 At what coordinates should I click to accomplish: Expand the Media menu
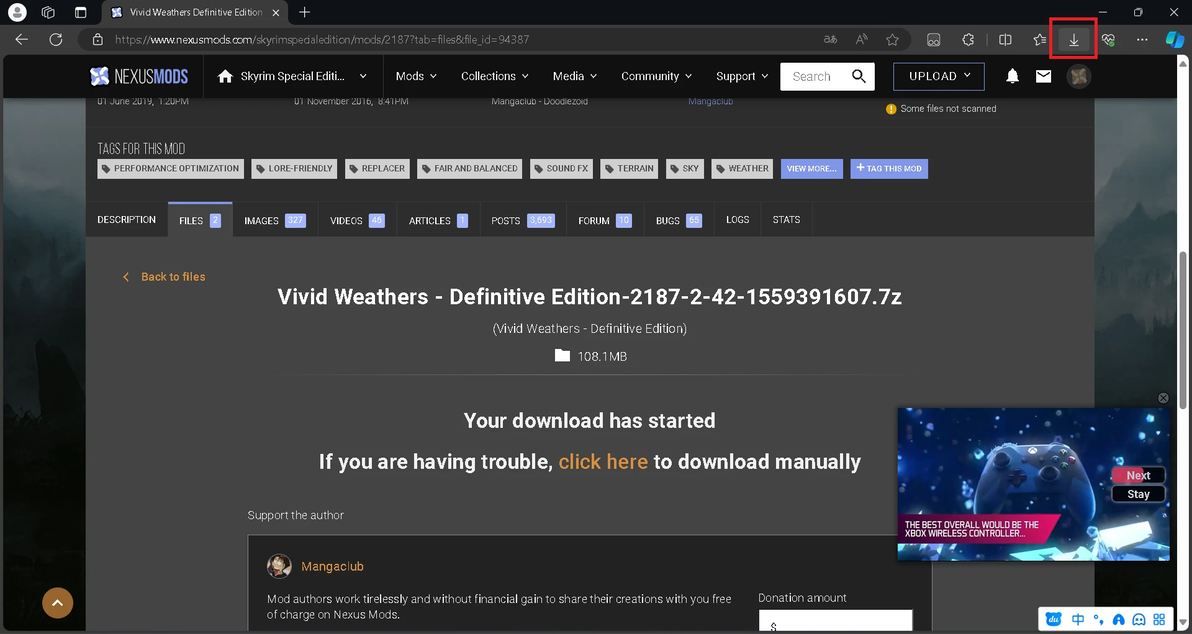(575, 76)
